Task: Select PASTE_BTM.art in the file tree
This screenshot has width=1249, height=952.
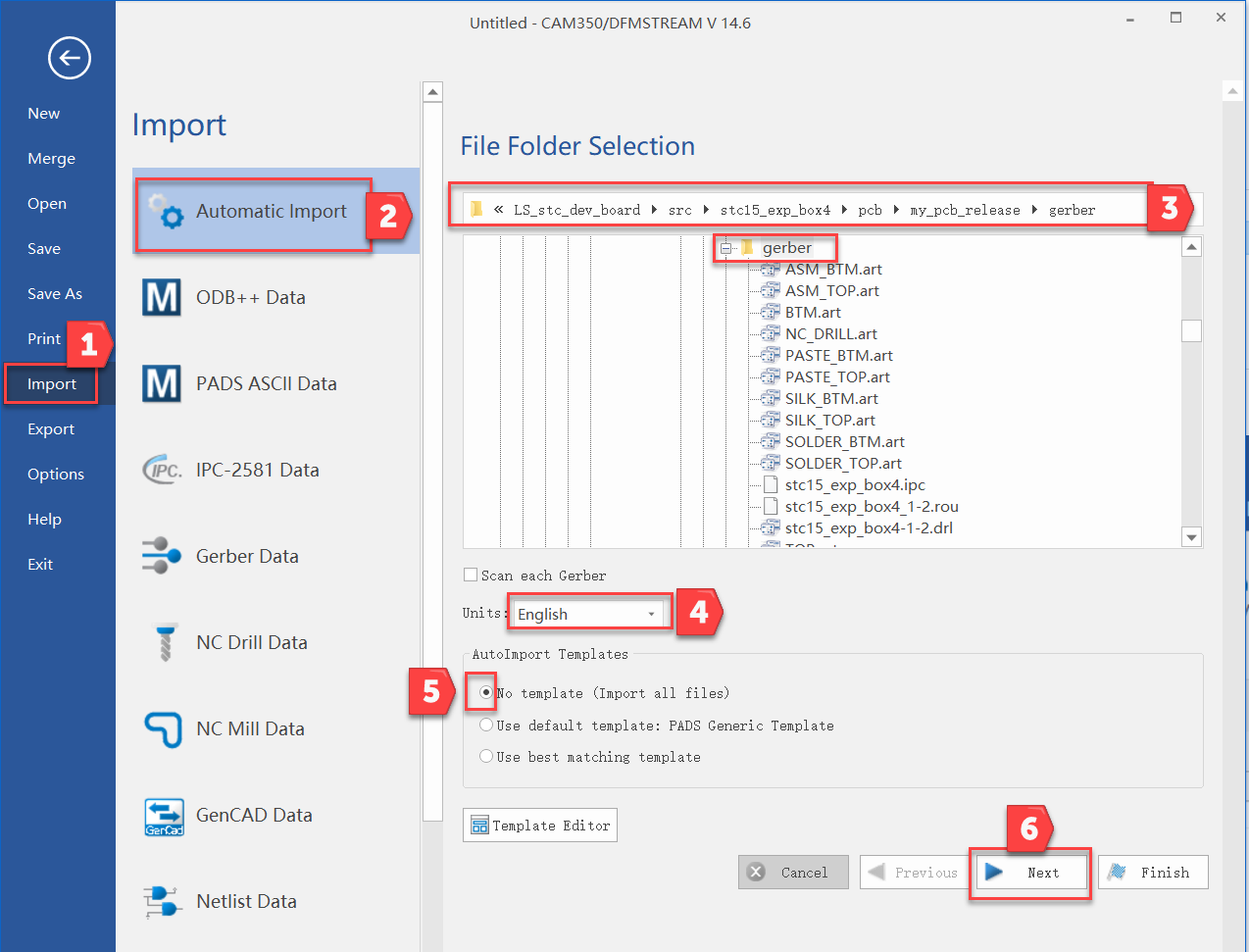Action: tap(839, 355)
